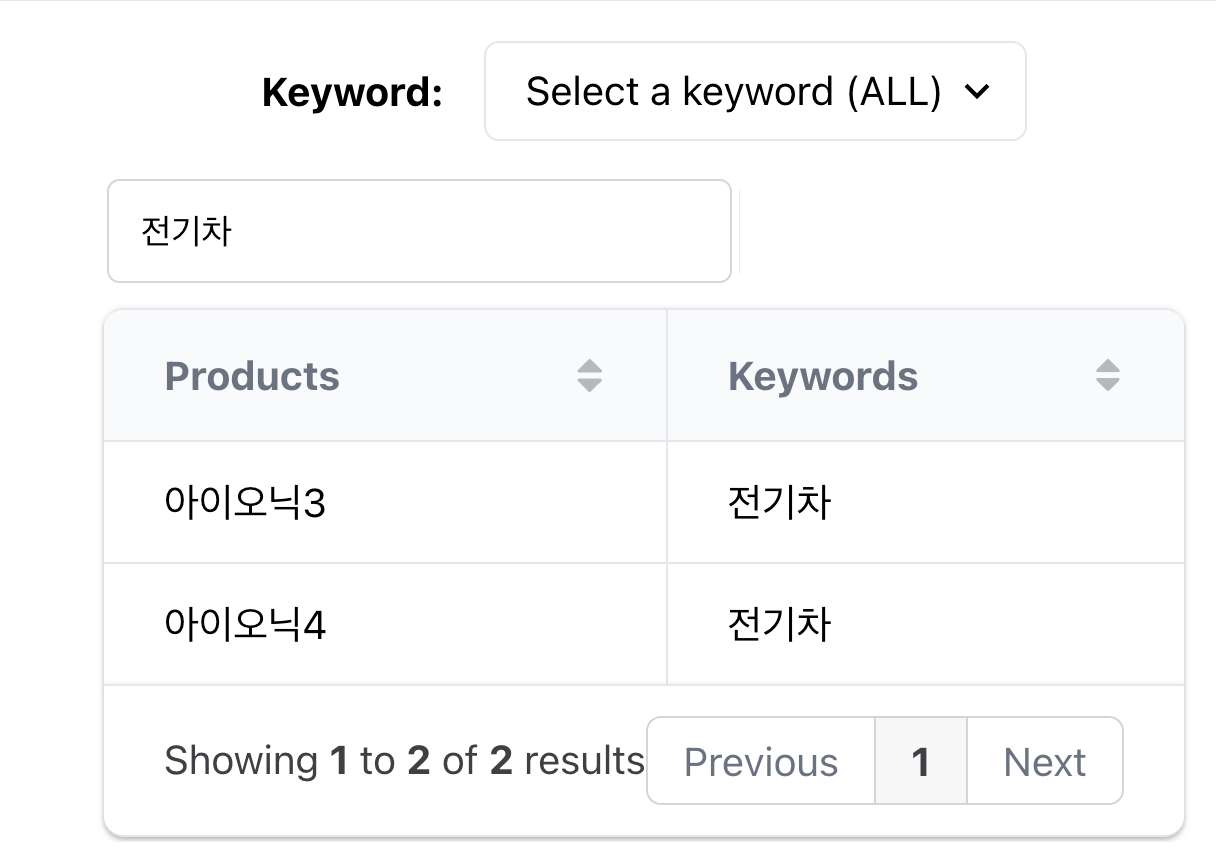Click the chevron on the keyword selector
Viewport: 1216px width, 866px height.
(978, 91)
